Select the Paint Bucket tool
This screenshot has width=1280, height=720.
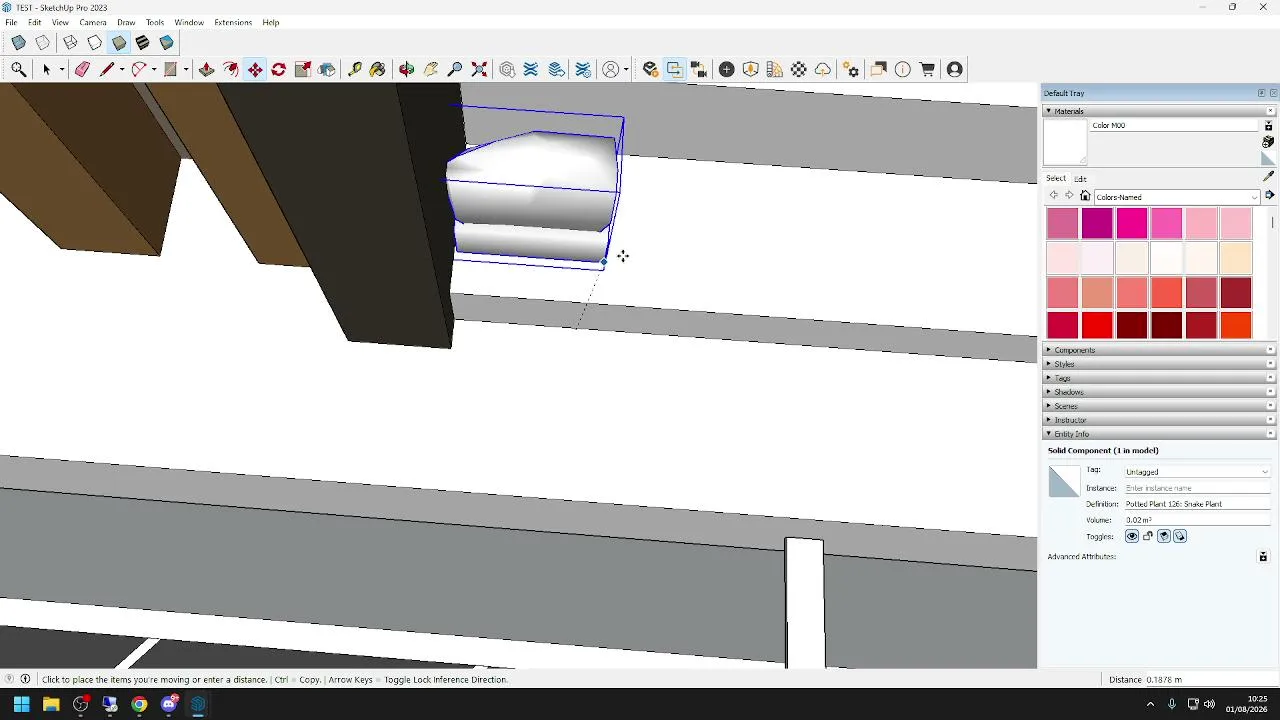click(x=377, y=69)
